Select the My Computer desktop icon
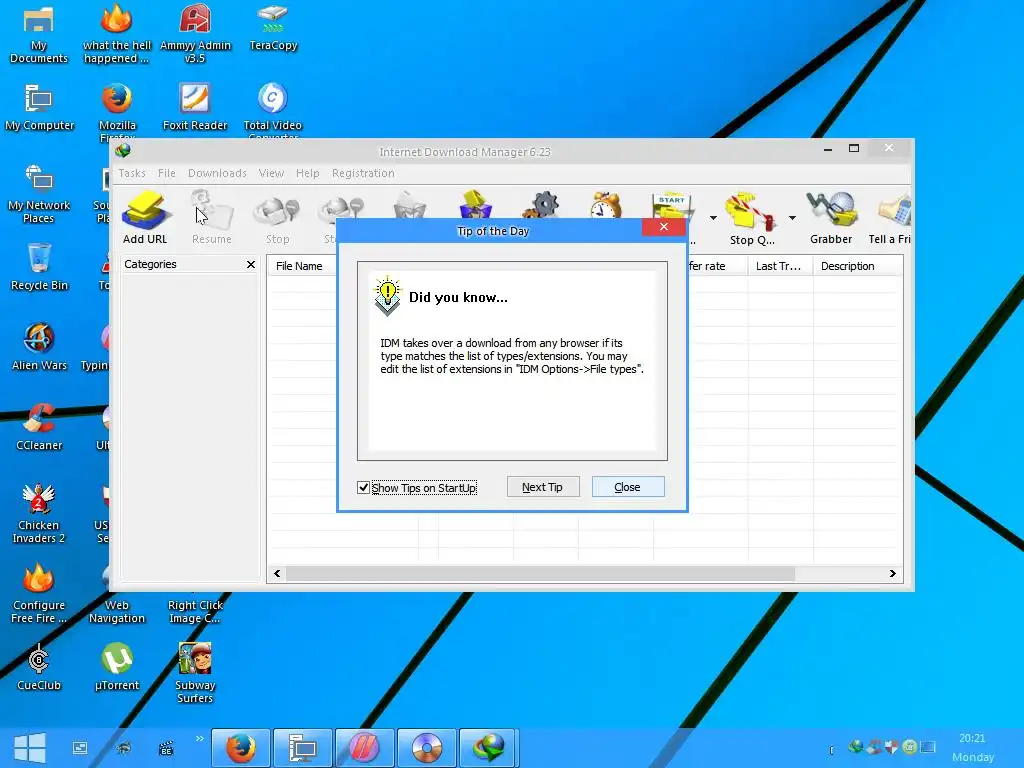The width and height of the screenshot is (1024, 768). pos(39,108)
